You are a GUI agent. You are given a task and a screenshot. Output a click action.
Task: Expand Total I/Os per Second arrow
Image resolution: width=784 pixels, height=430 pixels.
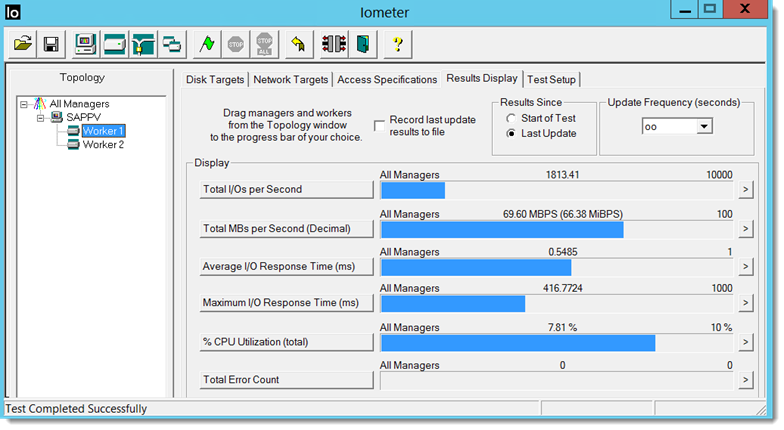point(746,190)
